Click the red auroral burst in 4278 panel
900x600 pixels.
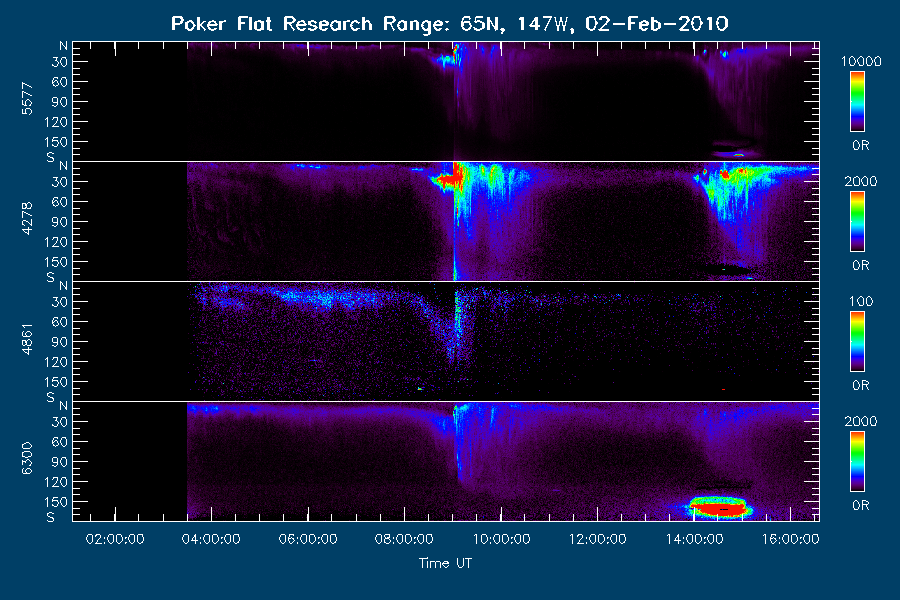pos(449,180)
